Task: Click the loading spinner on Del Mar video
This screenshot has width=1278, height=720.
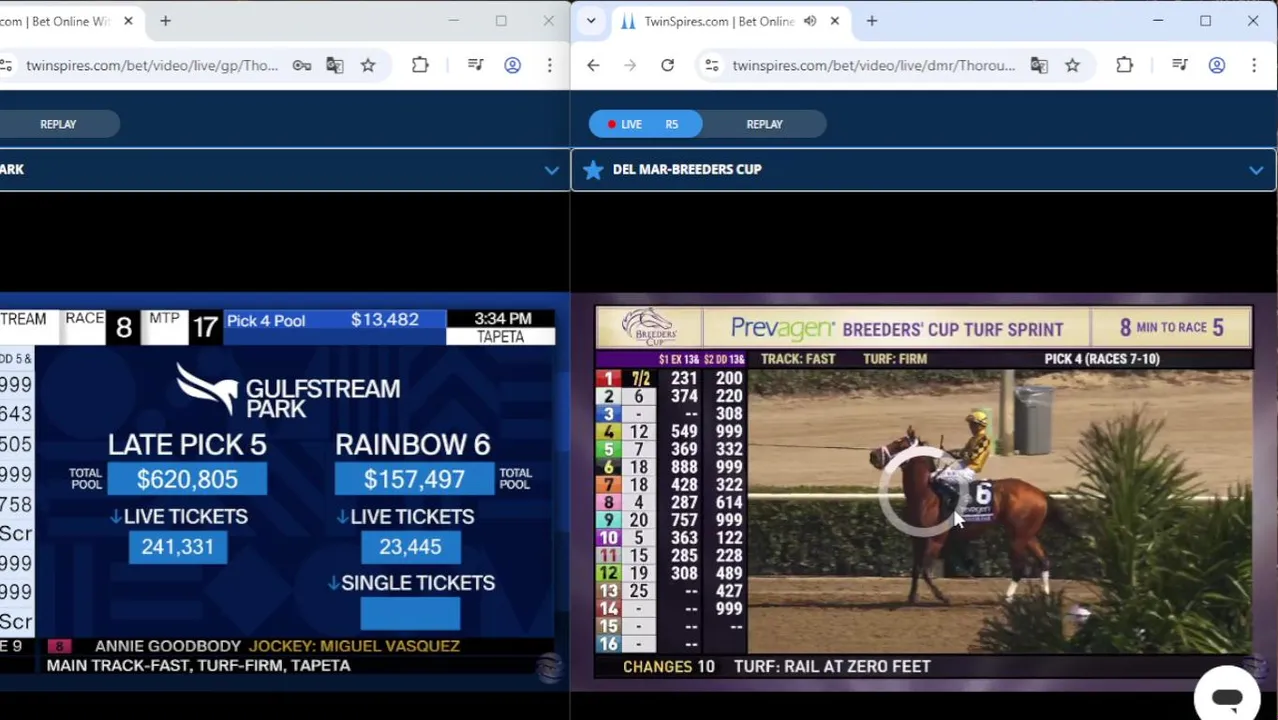Action: coord(922,493)
